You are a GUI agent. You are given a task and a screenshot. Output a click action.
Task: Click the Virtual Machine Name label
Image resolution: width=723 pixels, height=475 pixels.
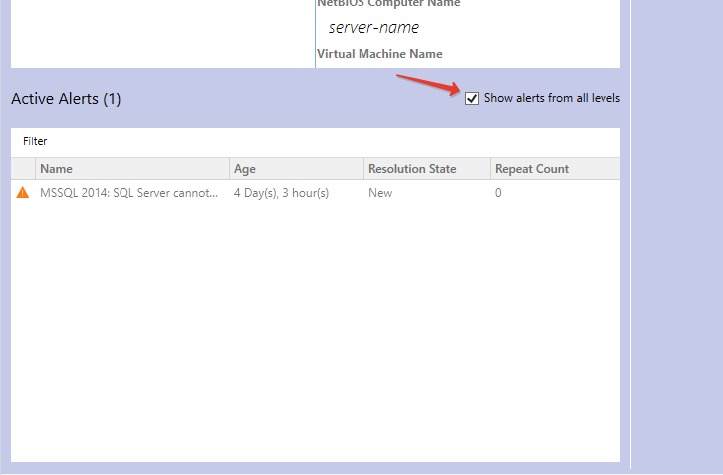(x=379, y=54)
